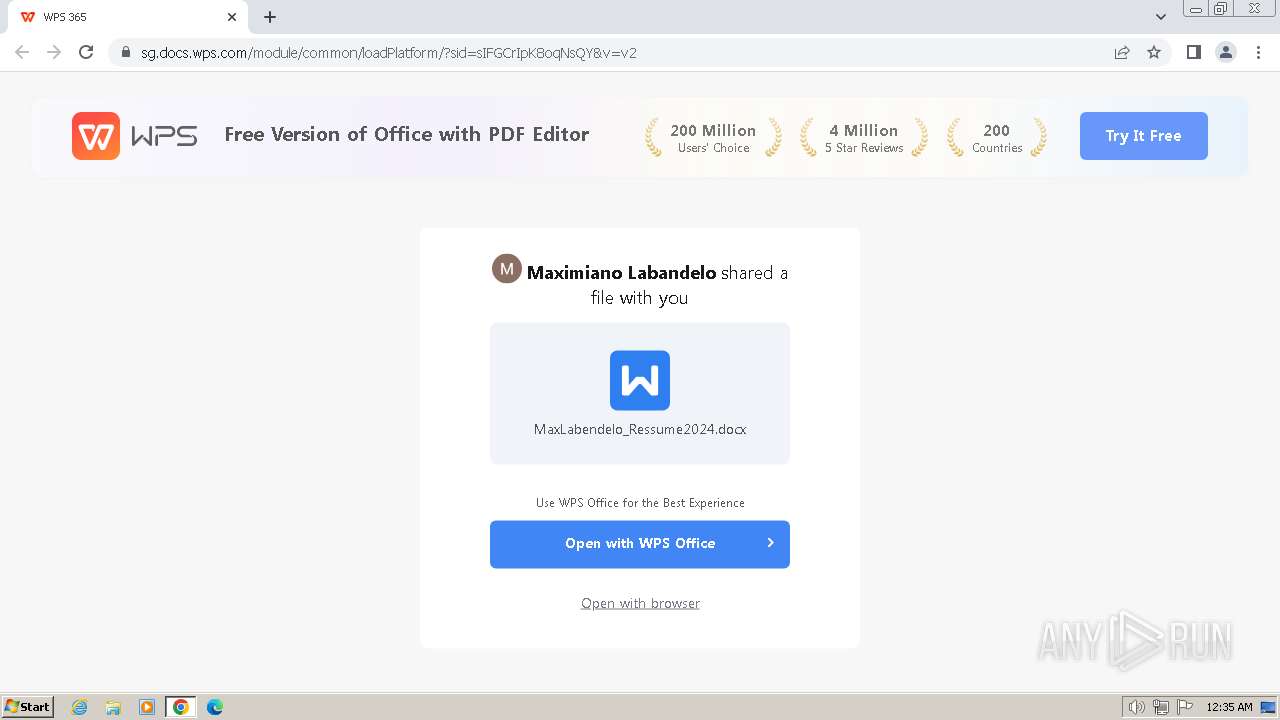Screen dimensions: 1280x720
Task: Click the Try It Free button
Action: click(x=1143, y=136)
